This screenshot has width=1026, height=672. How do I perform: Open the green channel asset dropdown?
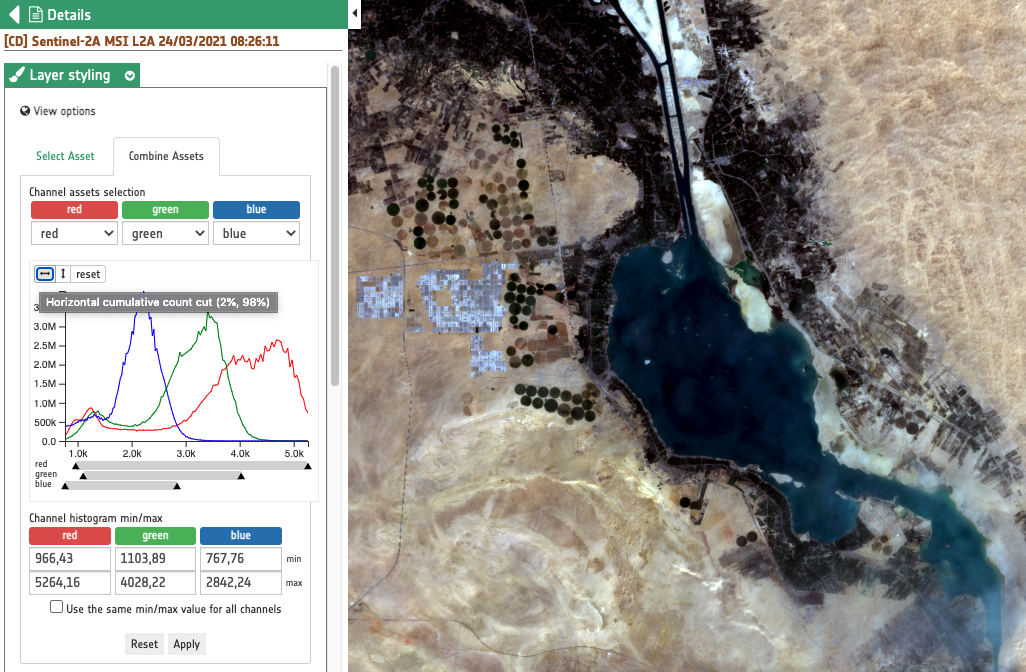point(164,233)
